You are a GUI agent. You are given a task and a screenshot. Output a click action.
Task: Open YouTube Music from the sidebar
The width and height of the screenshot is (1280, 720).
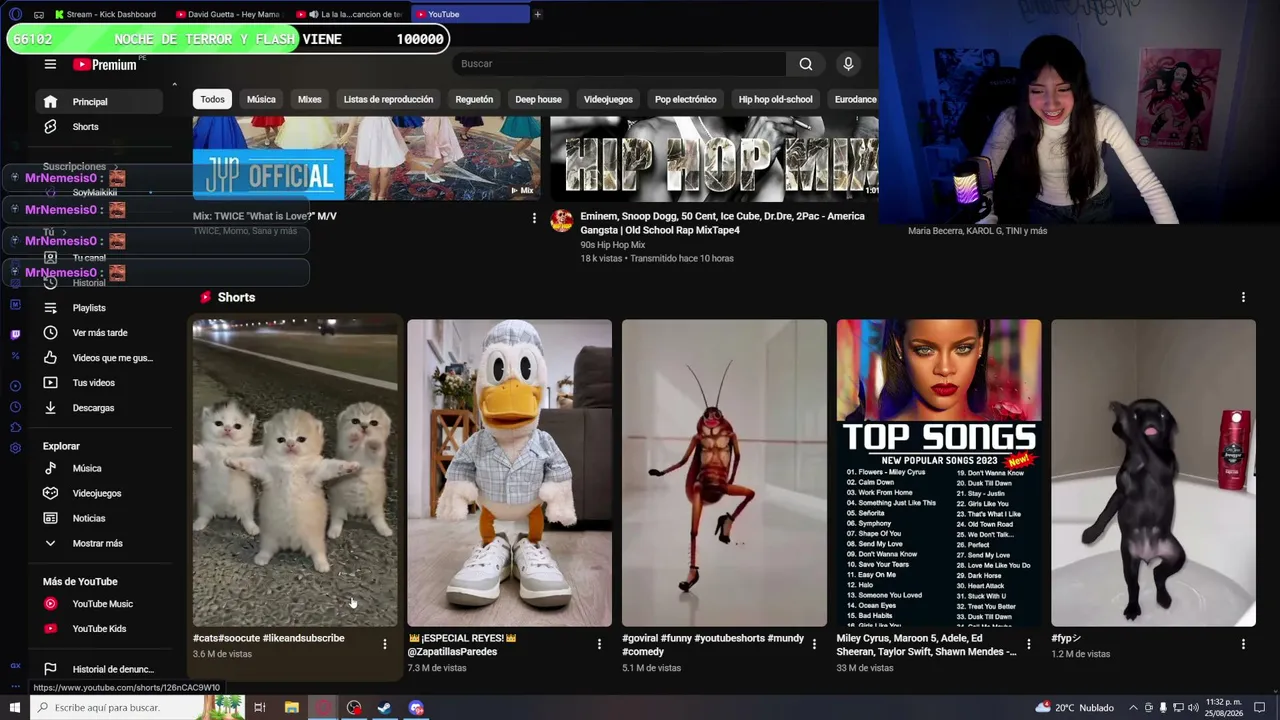(x=99, y=604)
